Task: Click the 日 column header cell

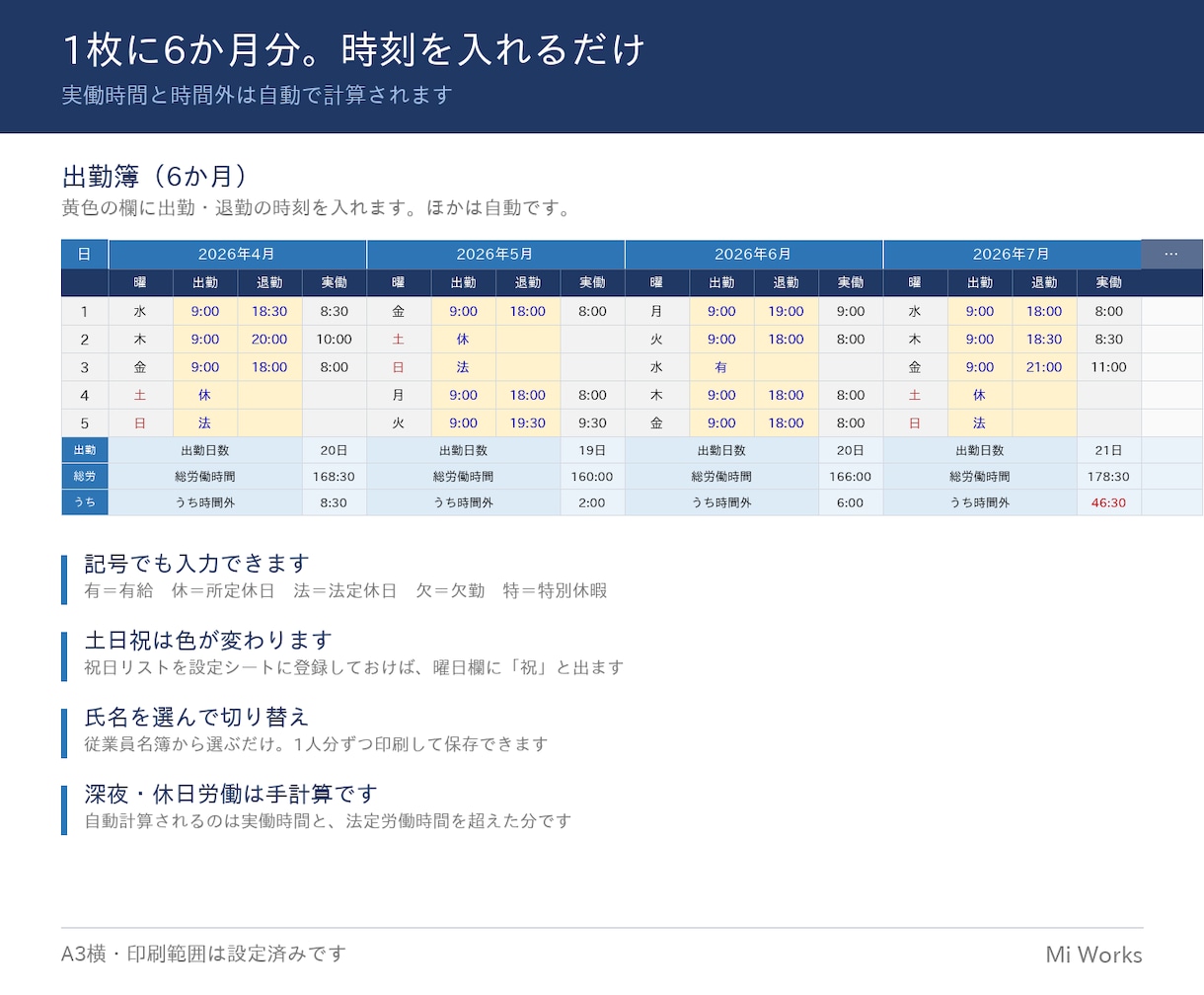Action: click(85, 254)
